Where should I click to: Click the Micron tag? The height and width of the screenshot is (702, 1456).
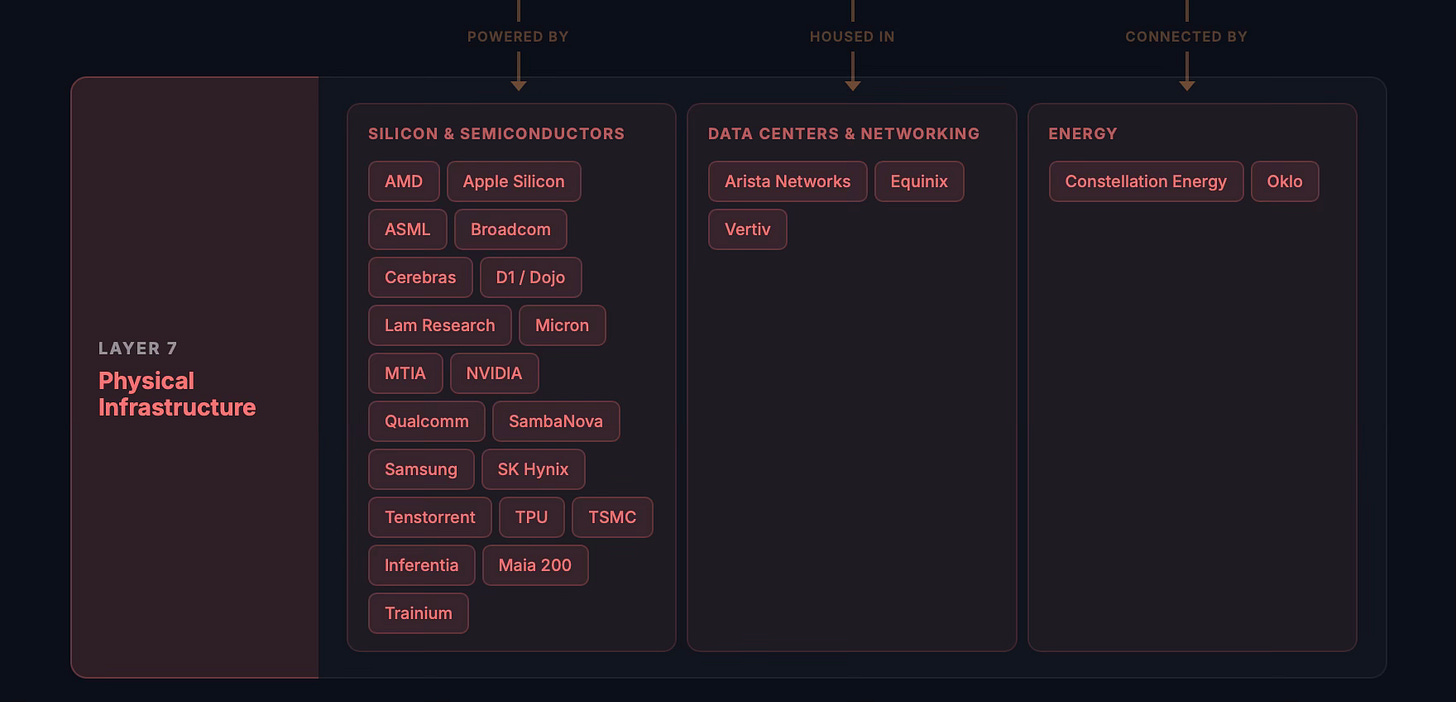tap(562, 325)
